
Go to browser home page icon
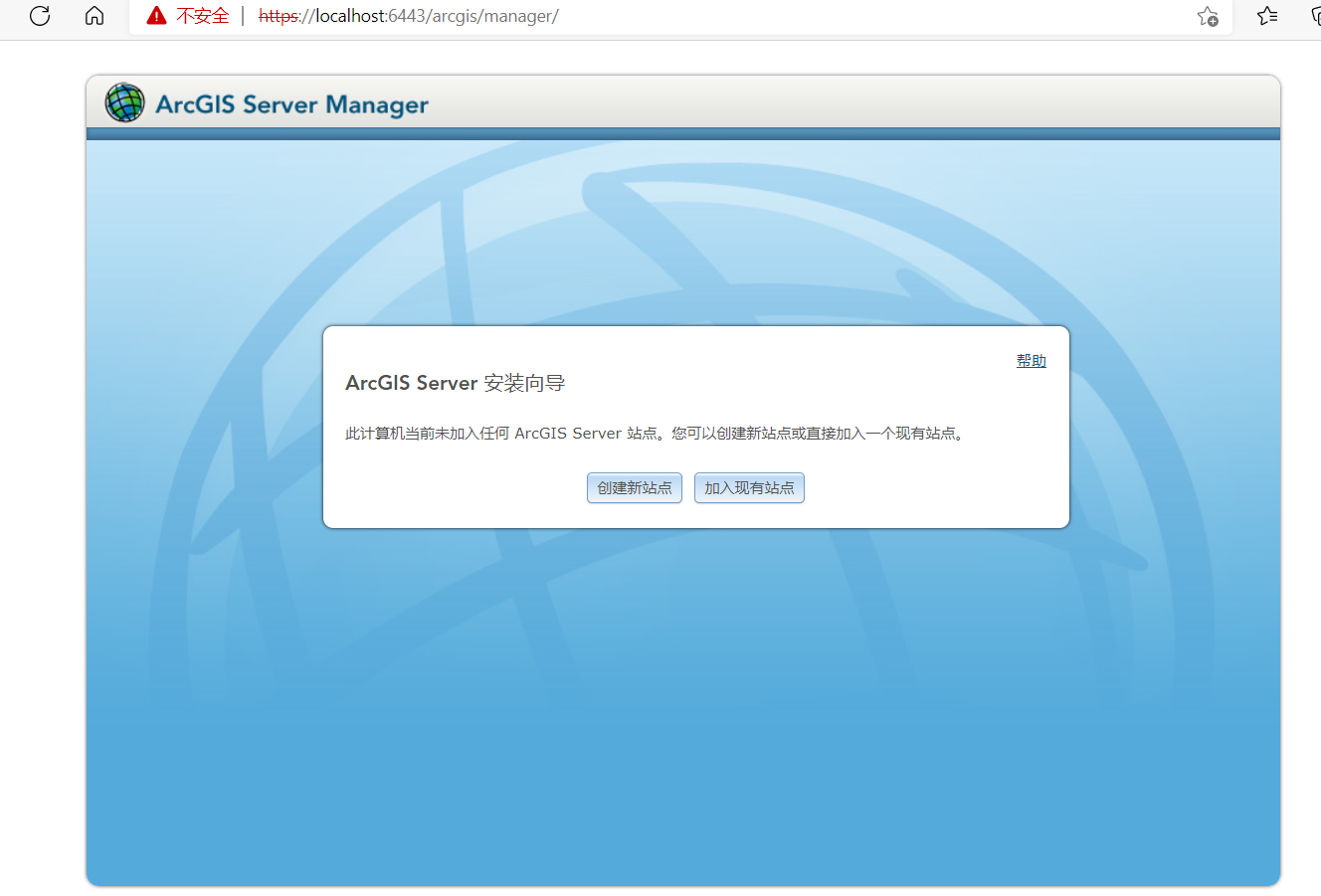94,15
